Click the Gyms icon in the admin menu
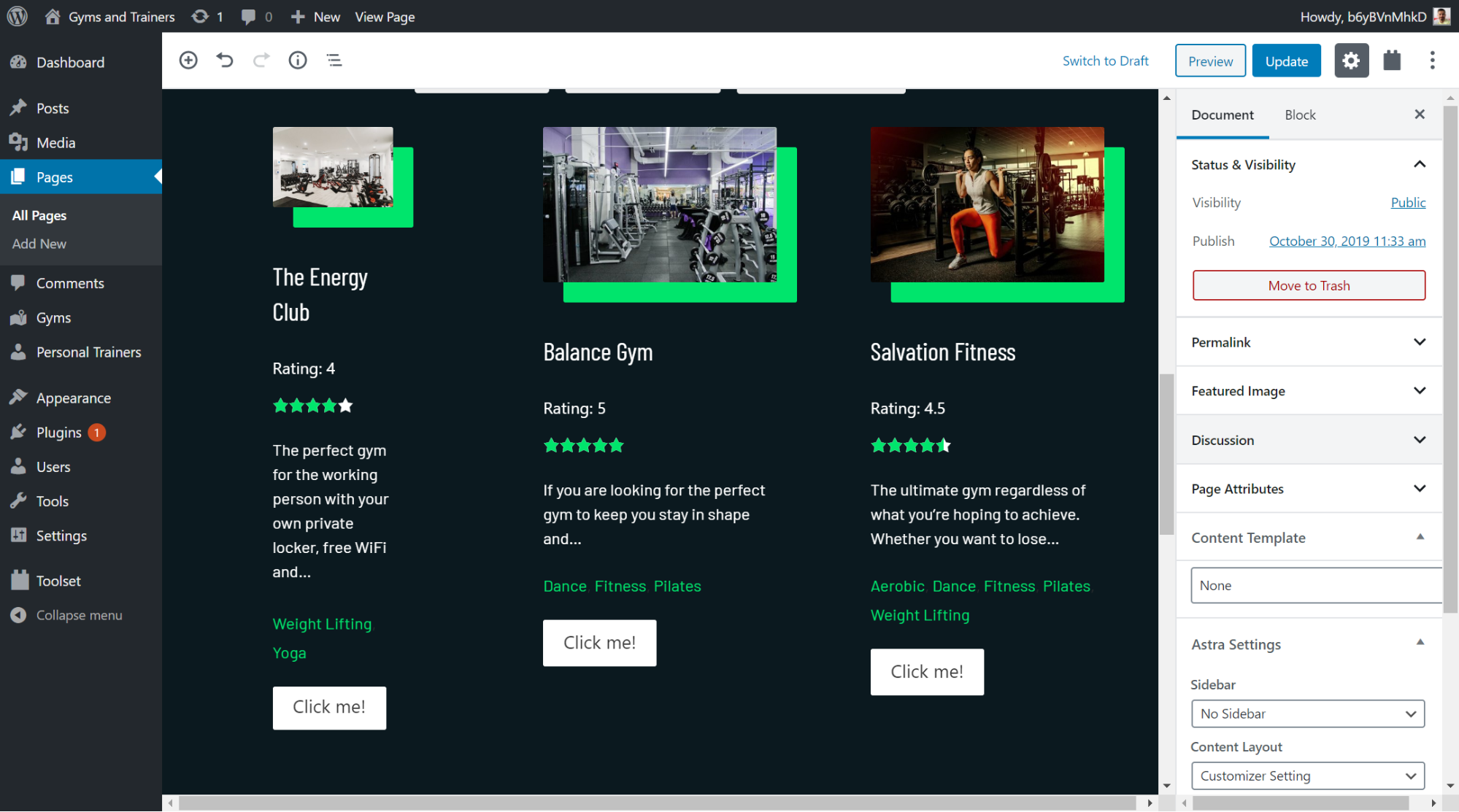 pyautogui.click(x=20, y=317)
